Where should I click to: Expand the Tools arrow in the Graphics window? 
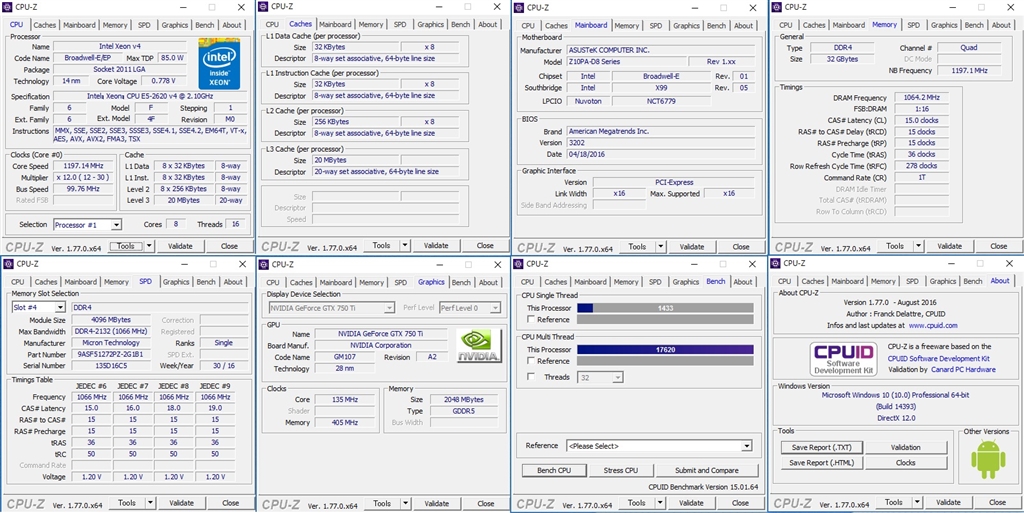(x=406, y=504)
